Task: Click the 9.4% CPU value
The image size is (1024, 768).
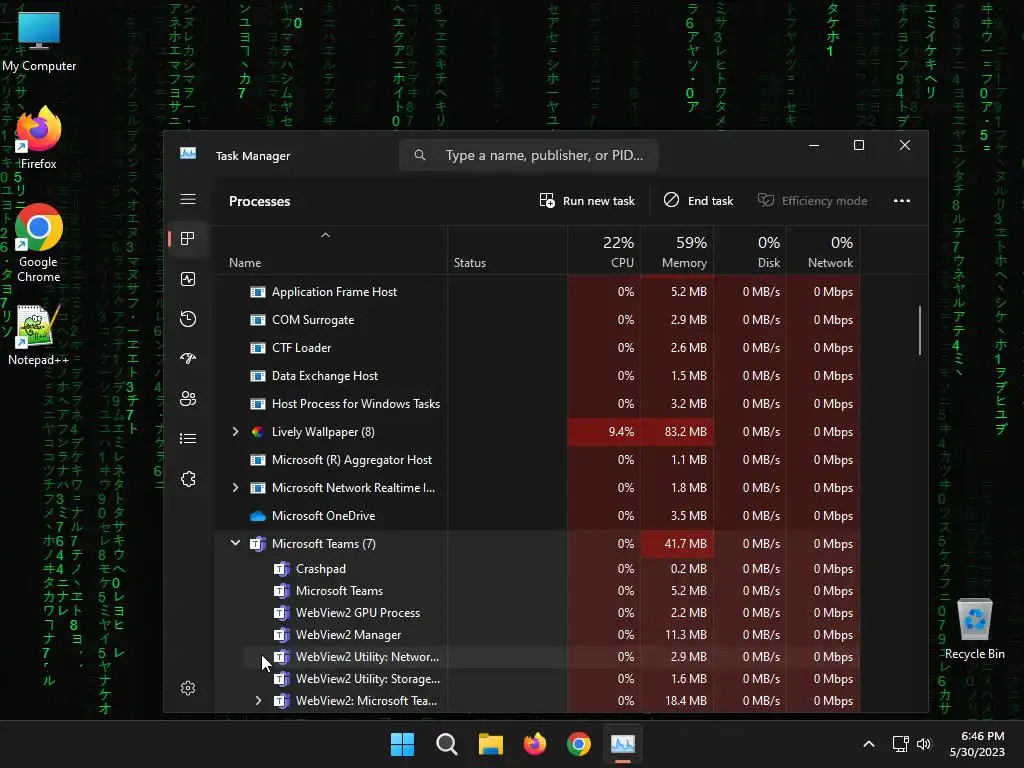Action: click(x=621, y=432)
